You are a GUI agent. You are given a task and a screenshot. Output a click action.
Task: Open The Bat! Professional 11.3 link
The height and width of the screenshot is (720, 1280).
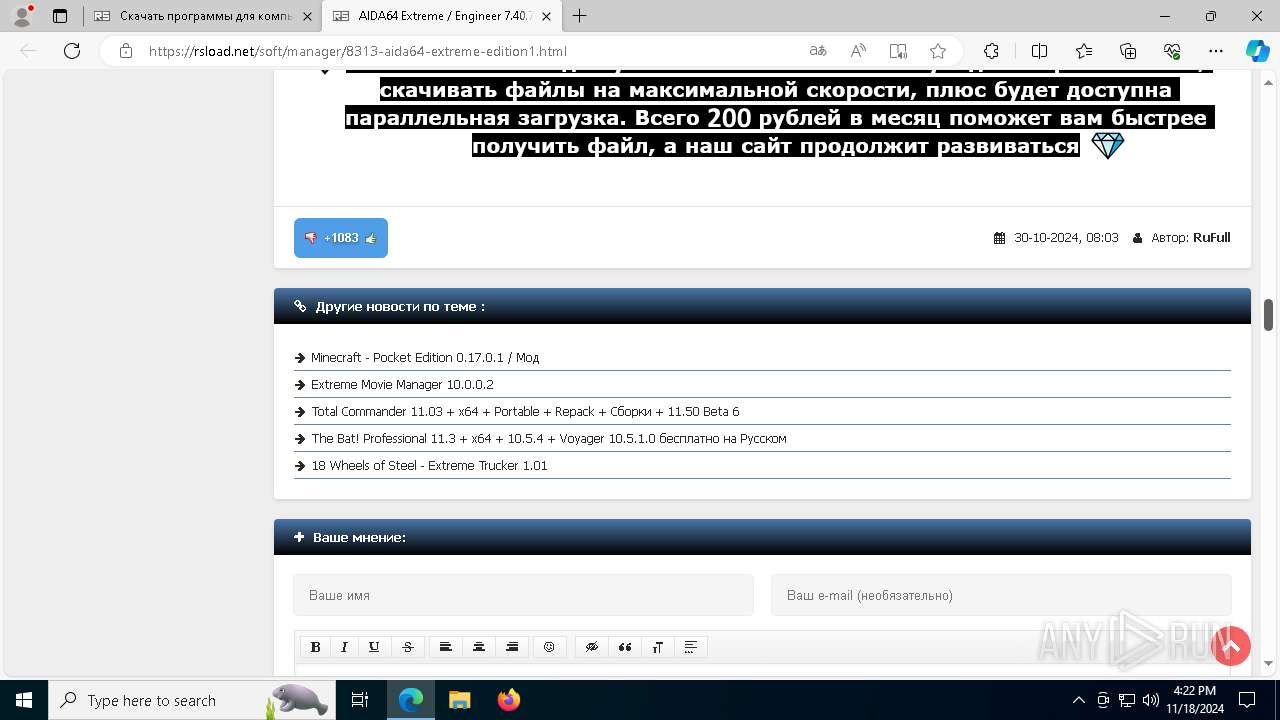(549, 438)
